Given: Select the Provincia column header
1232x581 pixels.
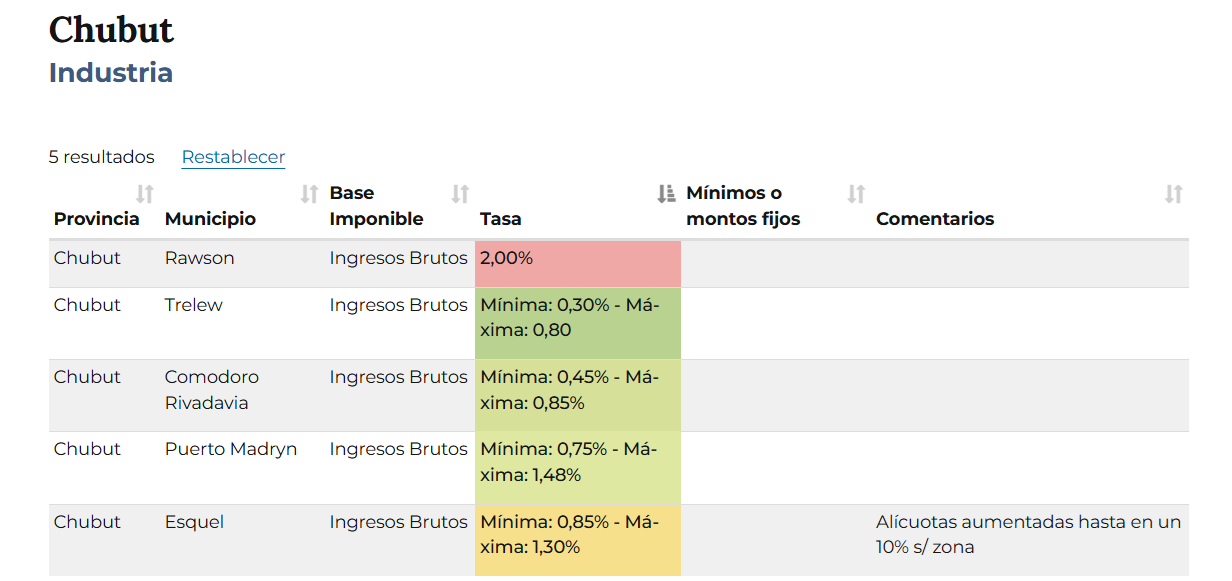Looking at the screenshot, I should (x=97, y=219).
